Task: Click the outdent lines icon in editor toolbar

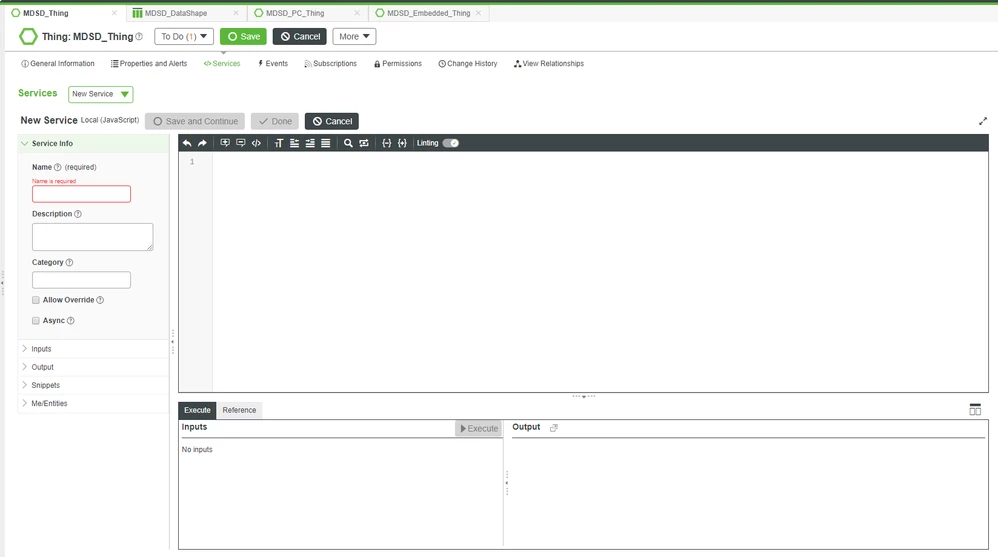Action: click(294, 143)
